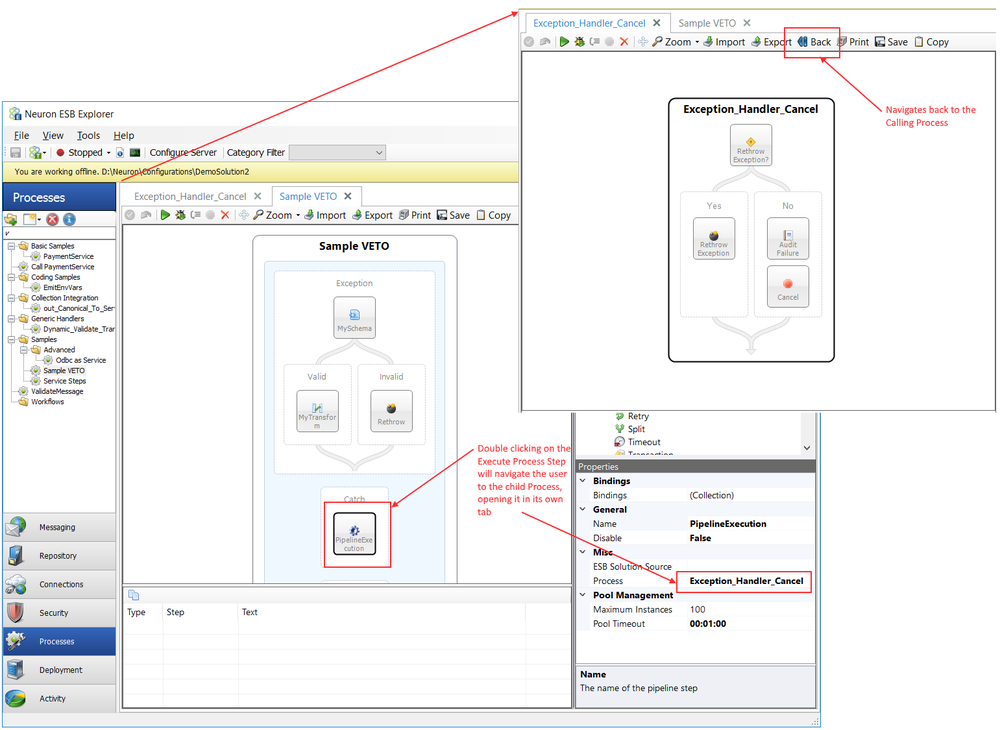Collapse the General category in Properties

[583, 509]
